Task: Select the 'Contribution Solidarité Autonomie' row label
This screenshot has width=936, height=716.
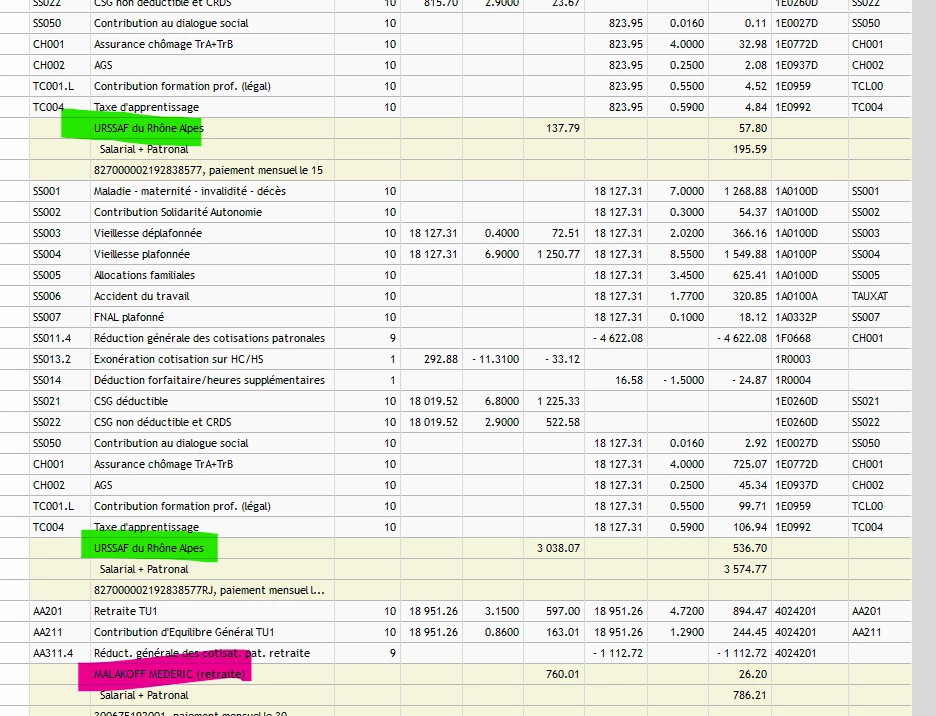Action: 178,212
